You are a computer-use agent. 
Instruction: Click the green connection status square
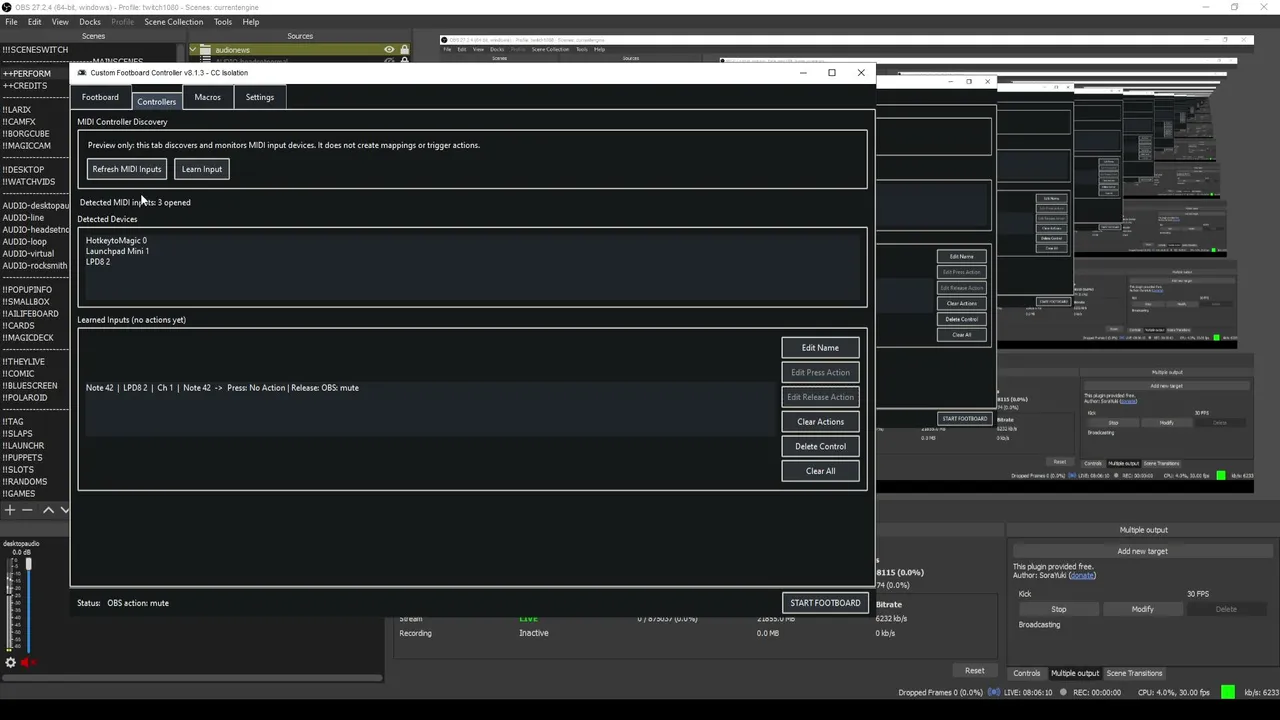[1227, 692]
